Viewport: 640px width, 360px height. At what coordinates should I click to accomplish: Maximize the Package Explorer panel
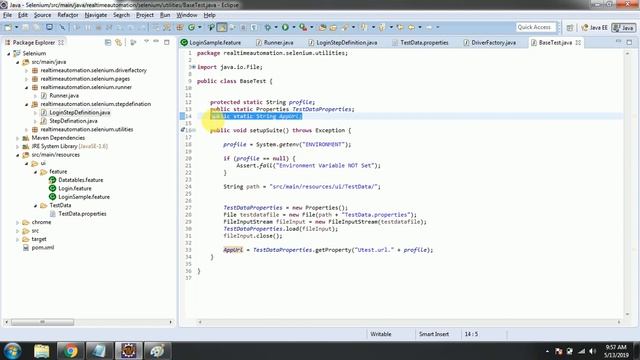point(167,42)
